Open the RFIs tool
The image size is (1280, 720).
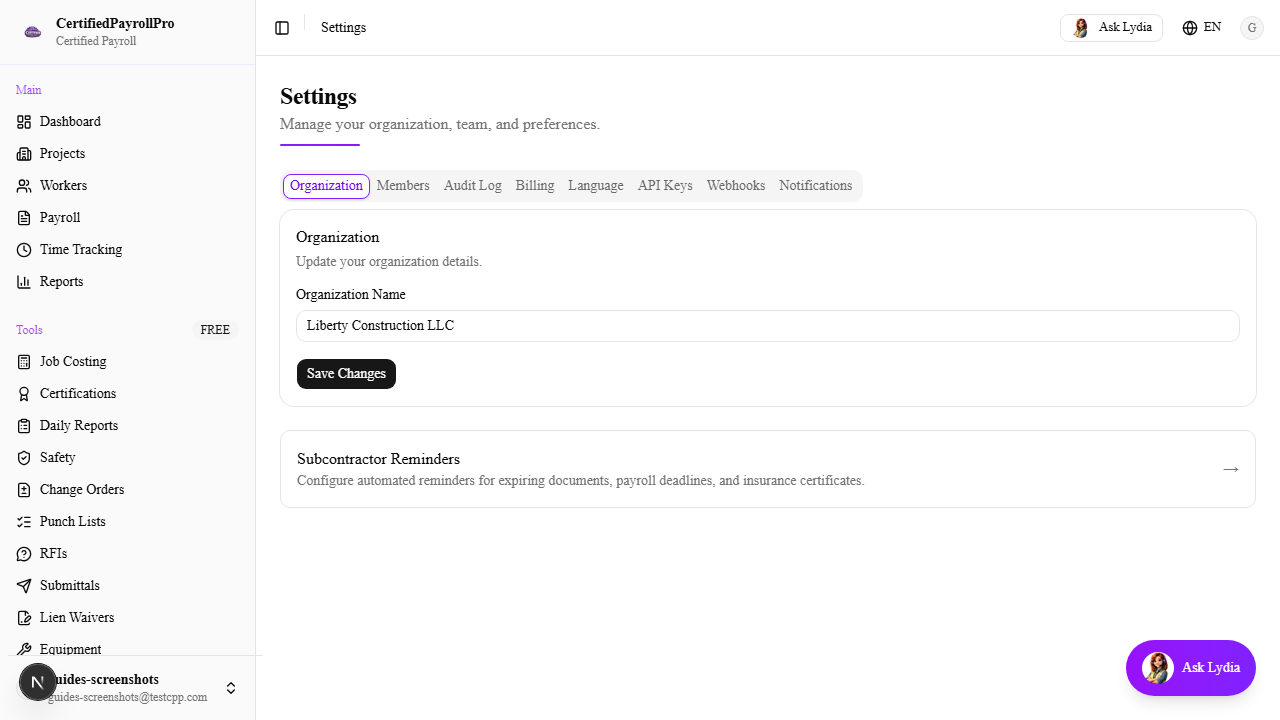coord(52,553)
